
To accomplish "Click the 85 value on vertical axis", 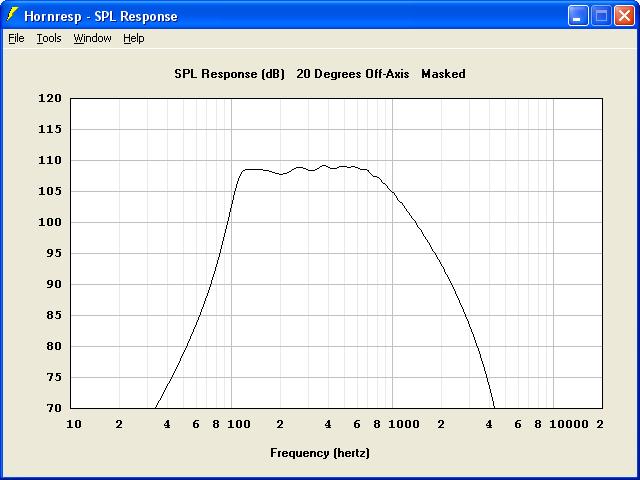I will (x=53, y=315).
